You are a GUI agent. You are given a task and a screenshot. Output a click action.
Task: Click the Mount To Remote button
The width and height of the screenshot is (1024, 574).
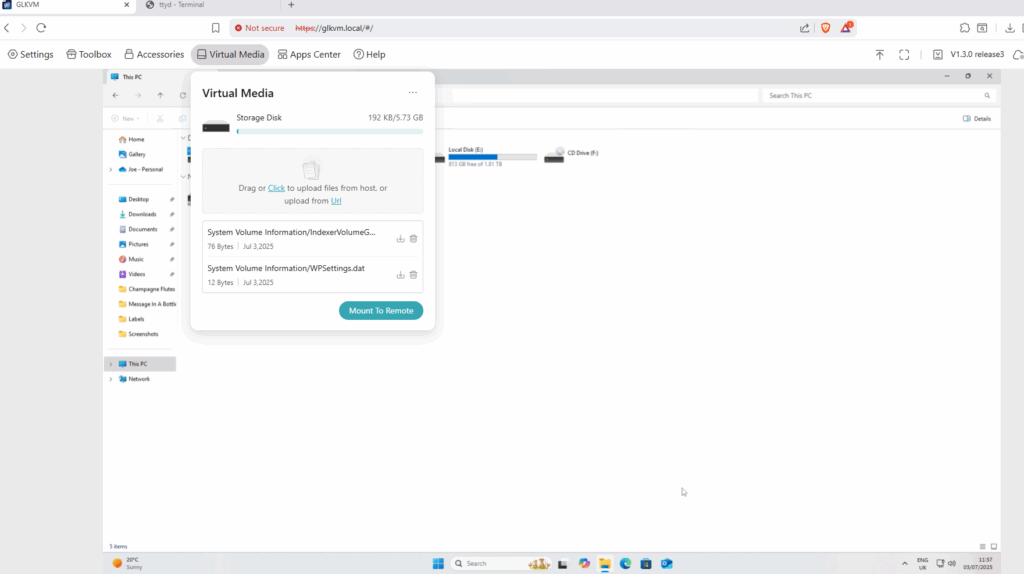click(x=381, y=311)
